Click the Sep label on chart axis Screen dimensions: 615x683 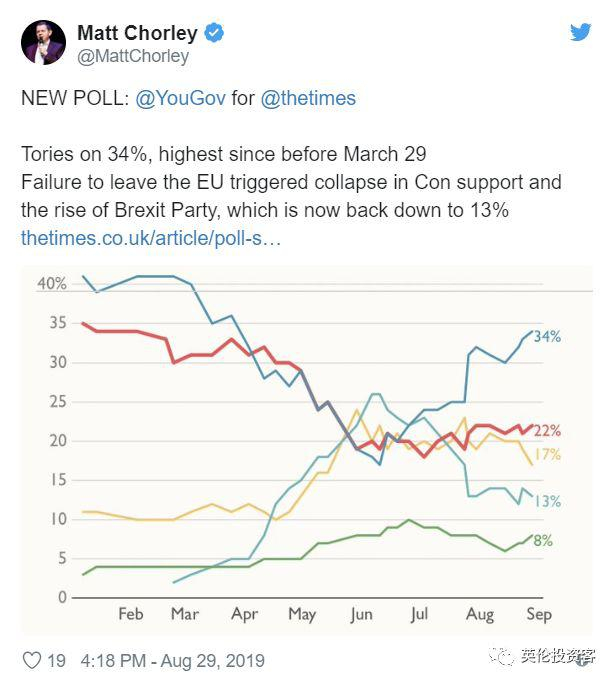(x=537, y=614)
